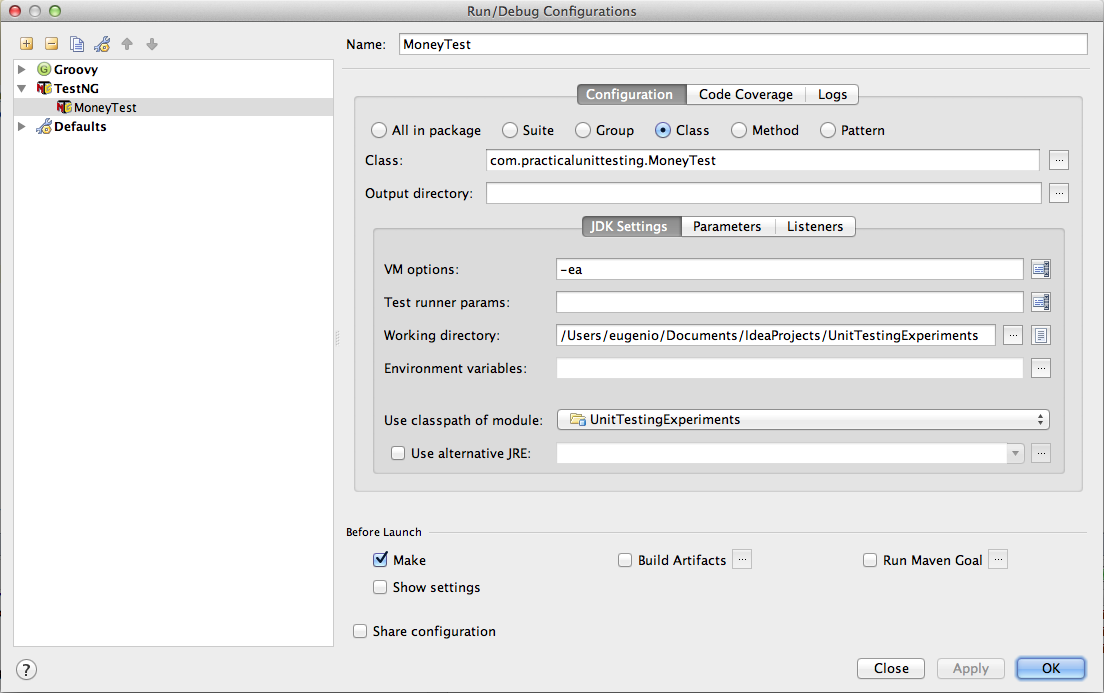Add a new configuration with the plus icon
Viewport: 1104px width, 693px height.
pos(26,44)
